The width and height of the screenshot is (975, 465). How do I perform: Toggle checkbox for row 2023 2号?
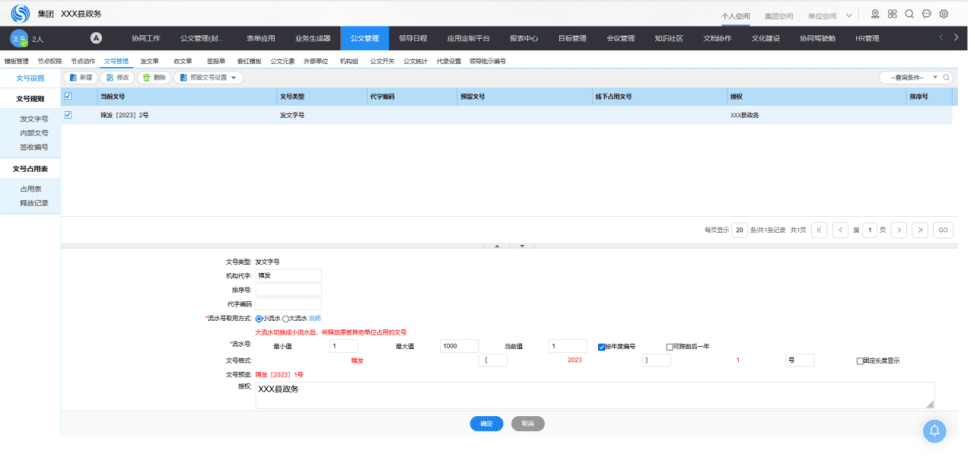click(68, 115)
